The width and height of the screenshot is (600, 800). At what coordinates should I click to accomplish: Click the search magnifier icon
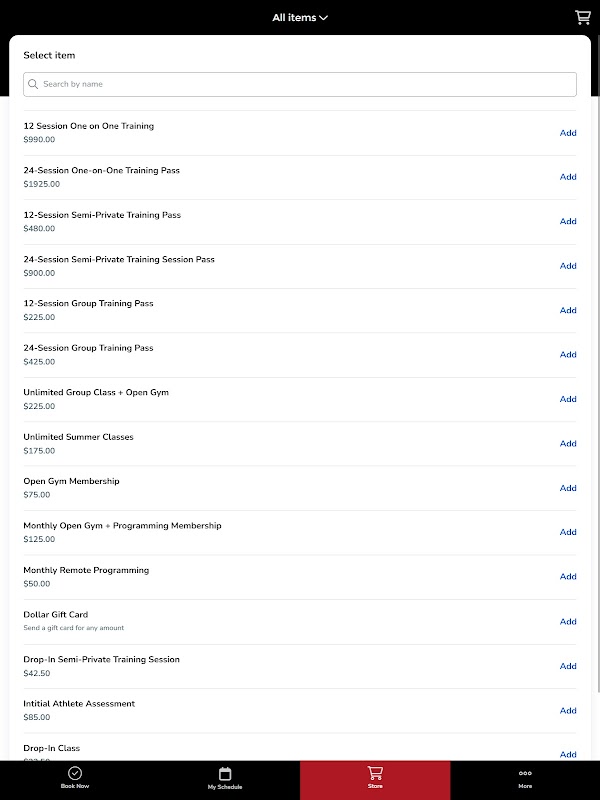pyautogui.click(x=34, y=84)
